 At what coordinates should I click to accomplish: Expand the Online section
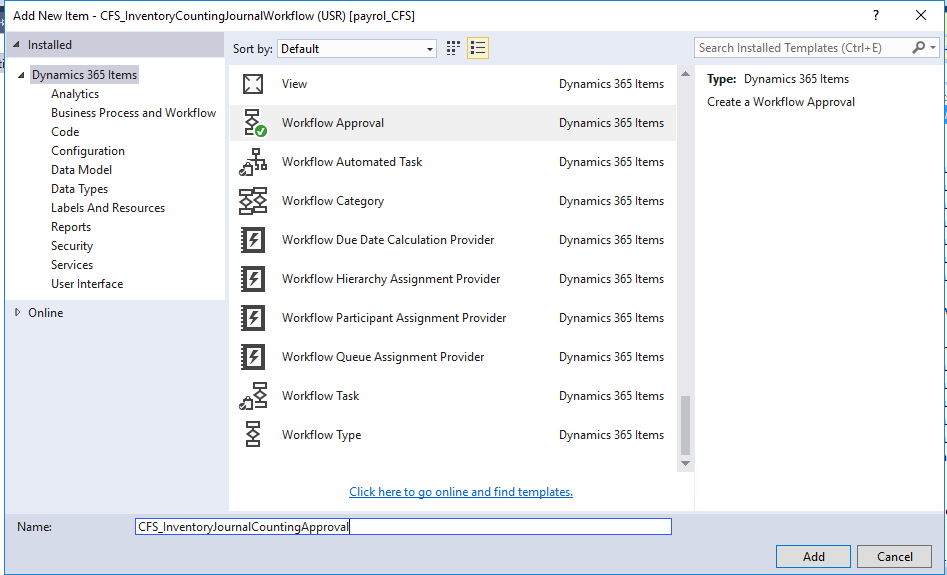(x=18, y=312)
